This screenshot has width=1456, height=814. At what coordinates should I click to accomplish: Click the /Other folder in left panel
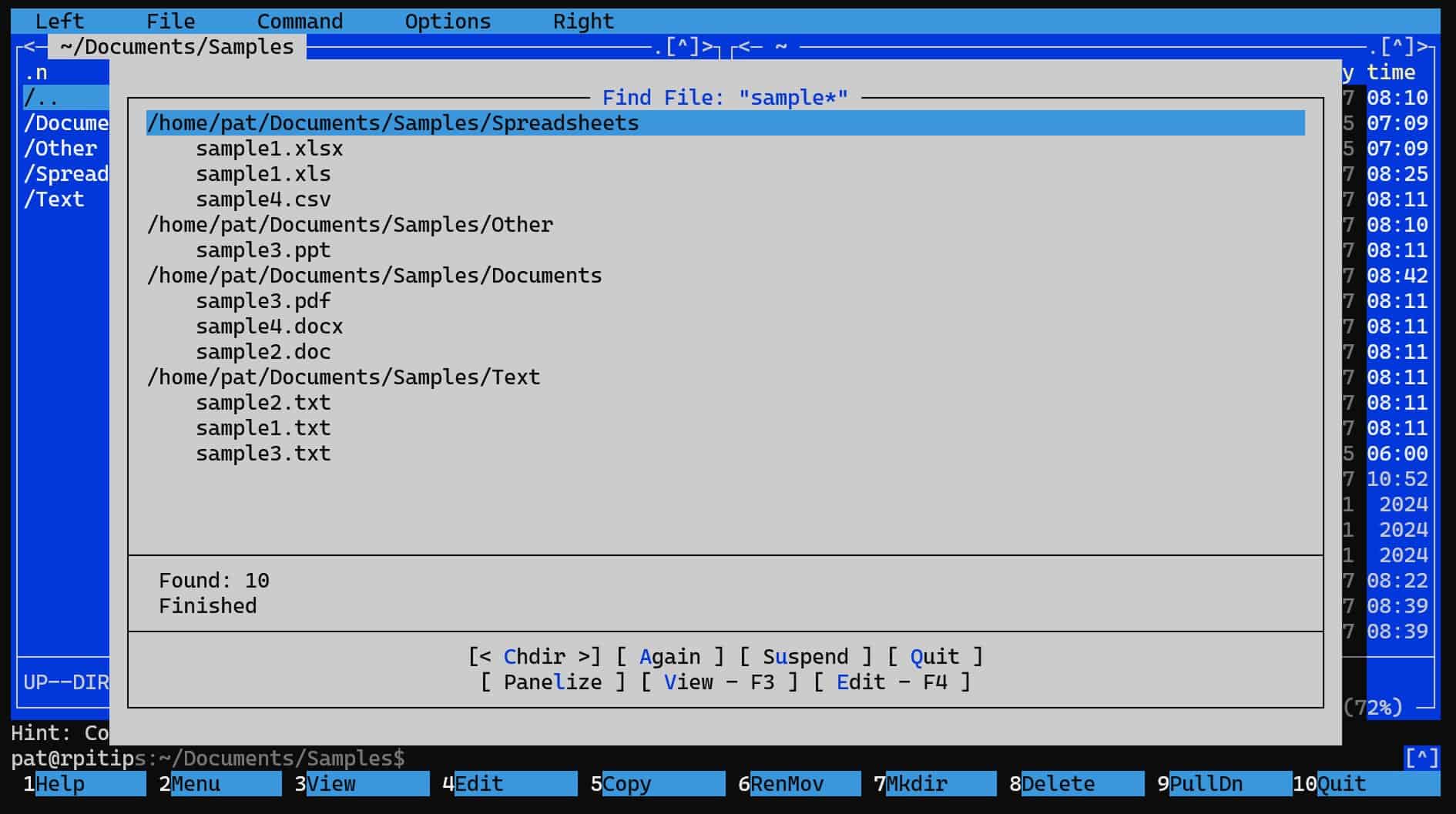[x=60, y=149]
